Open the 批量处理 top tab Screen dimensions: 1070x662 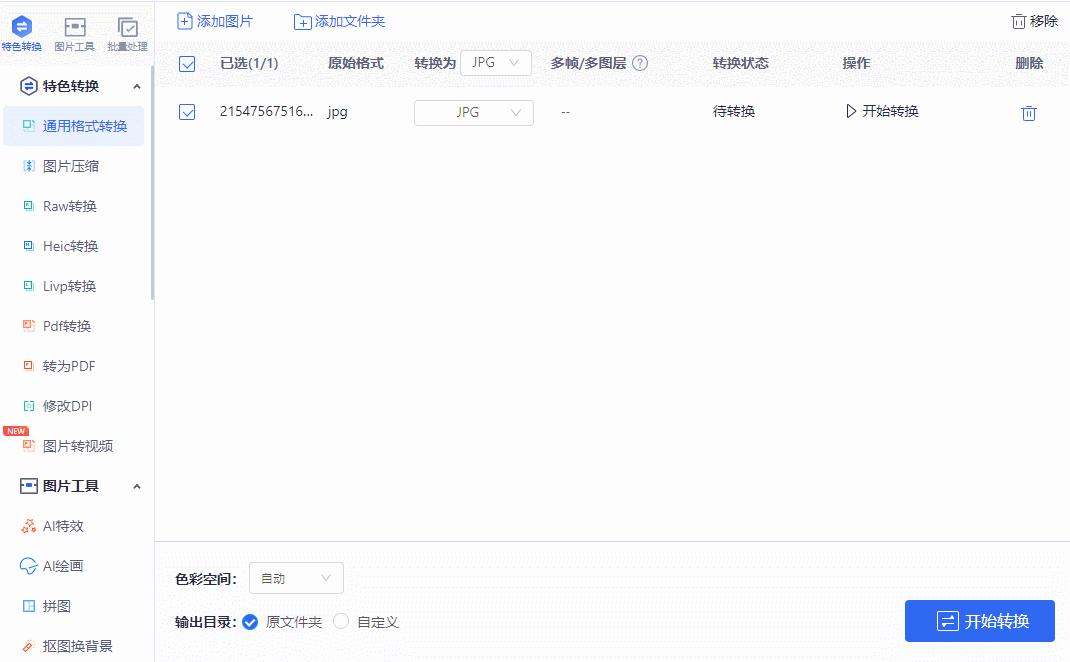[128, 33]
